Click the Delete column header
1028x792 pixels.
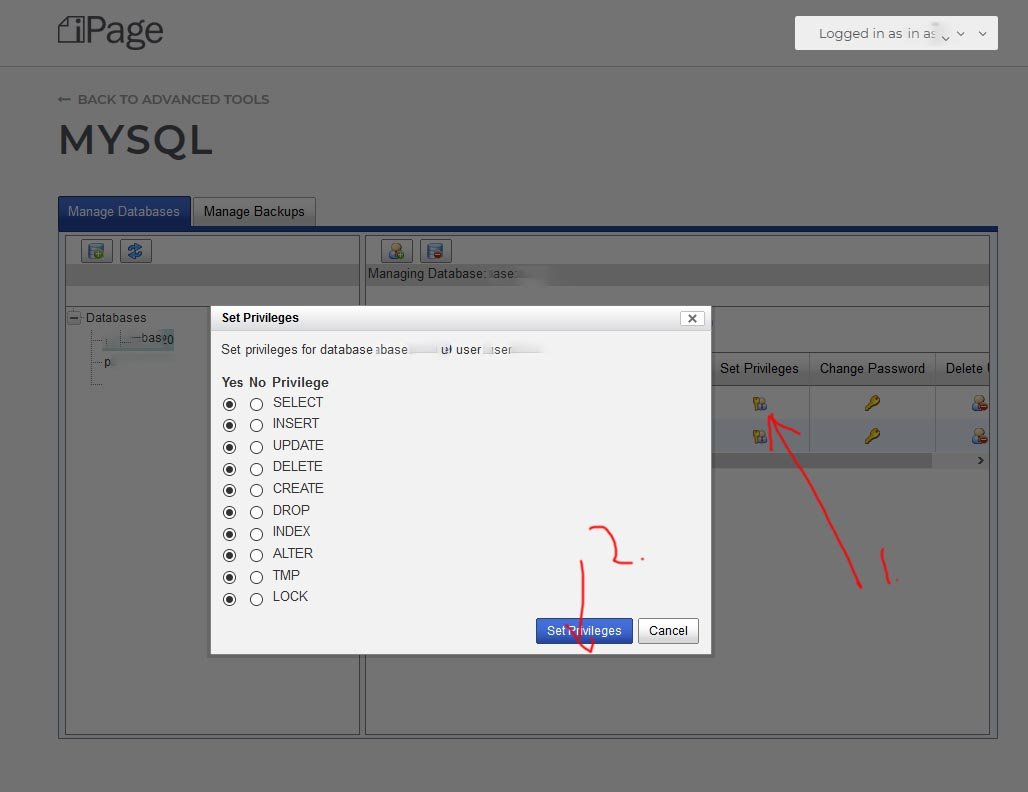pyautogui.click(x=964, y=368)
